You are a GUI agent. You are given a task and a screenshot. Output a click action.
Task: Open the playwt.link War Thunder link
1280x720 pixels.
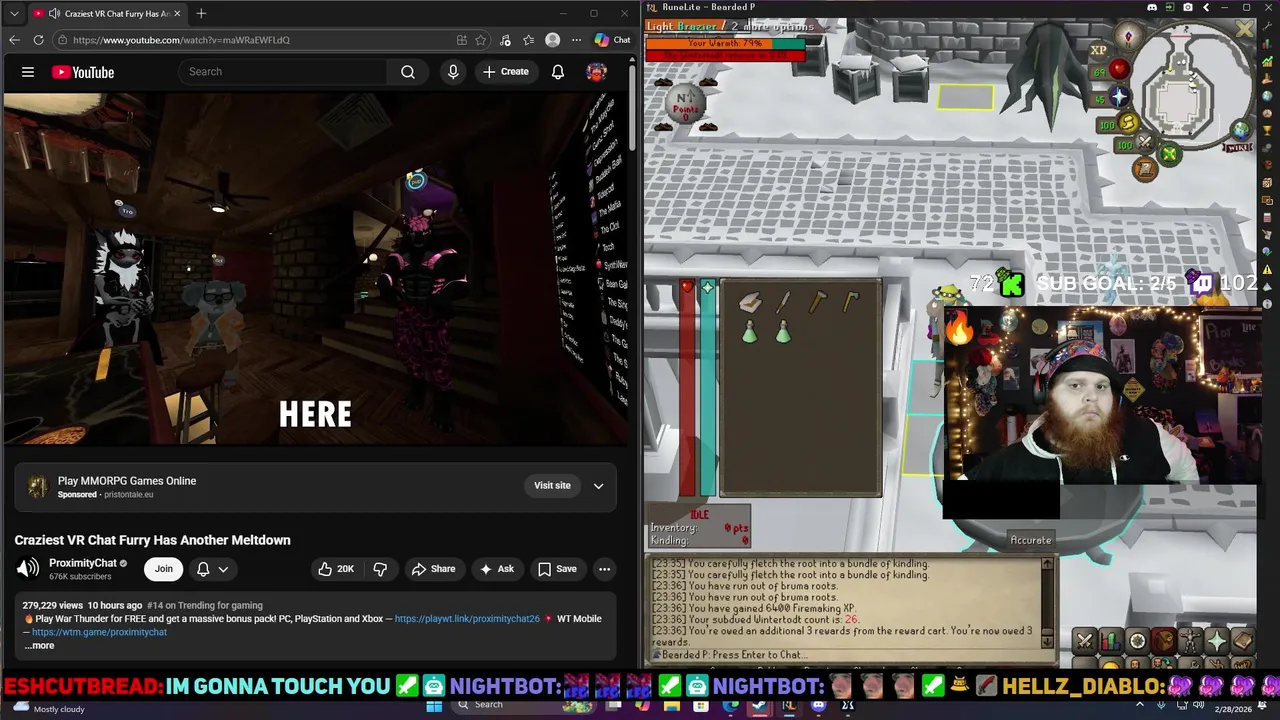coord(467,619)
